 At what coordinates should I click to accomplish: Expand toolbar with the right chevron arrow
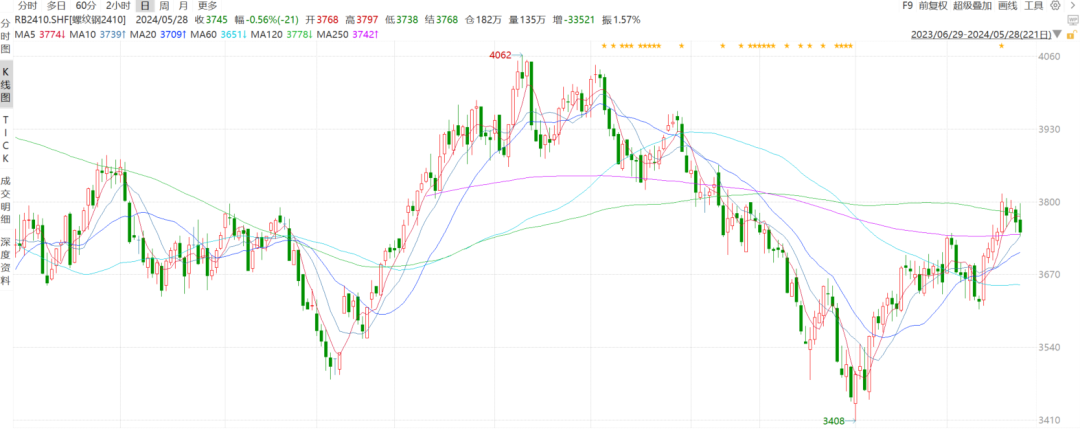(x=1072, y=6)
